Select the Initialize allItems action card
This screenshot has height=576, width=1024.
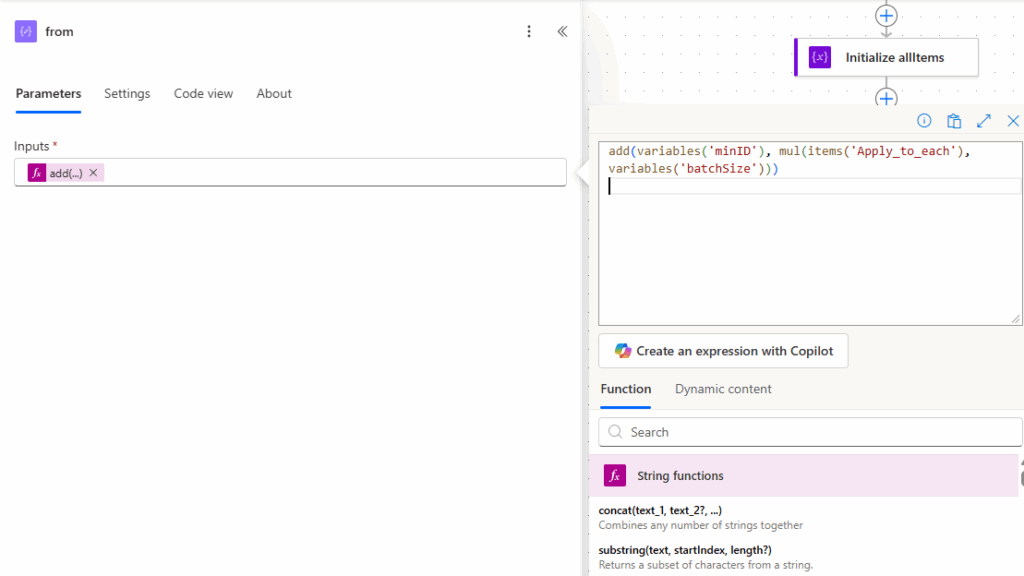click(886, 57)
